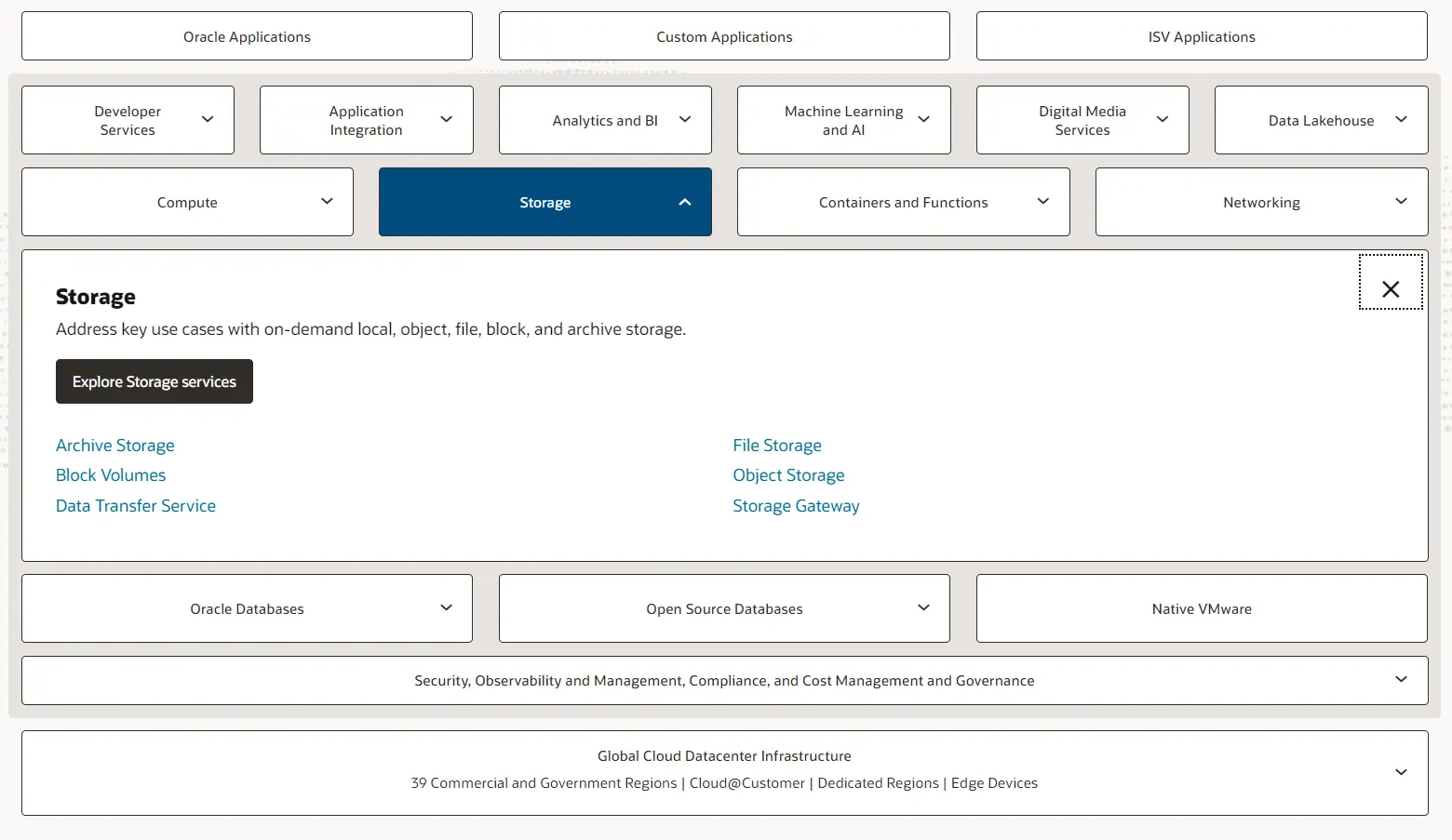Screen dimensions: 1452x840
Task: Expand Data Lakehouse chevron
Action: pyautogui.click(x=1401, y=119)
